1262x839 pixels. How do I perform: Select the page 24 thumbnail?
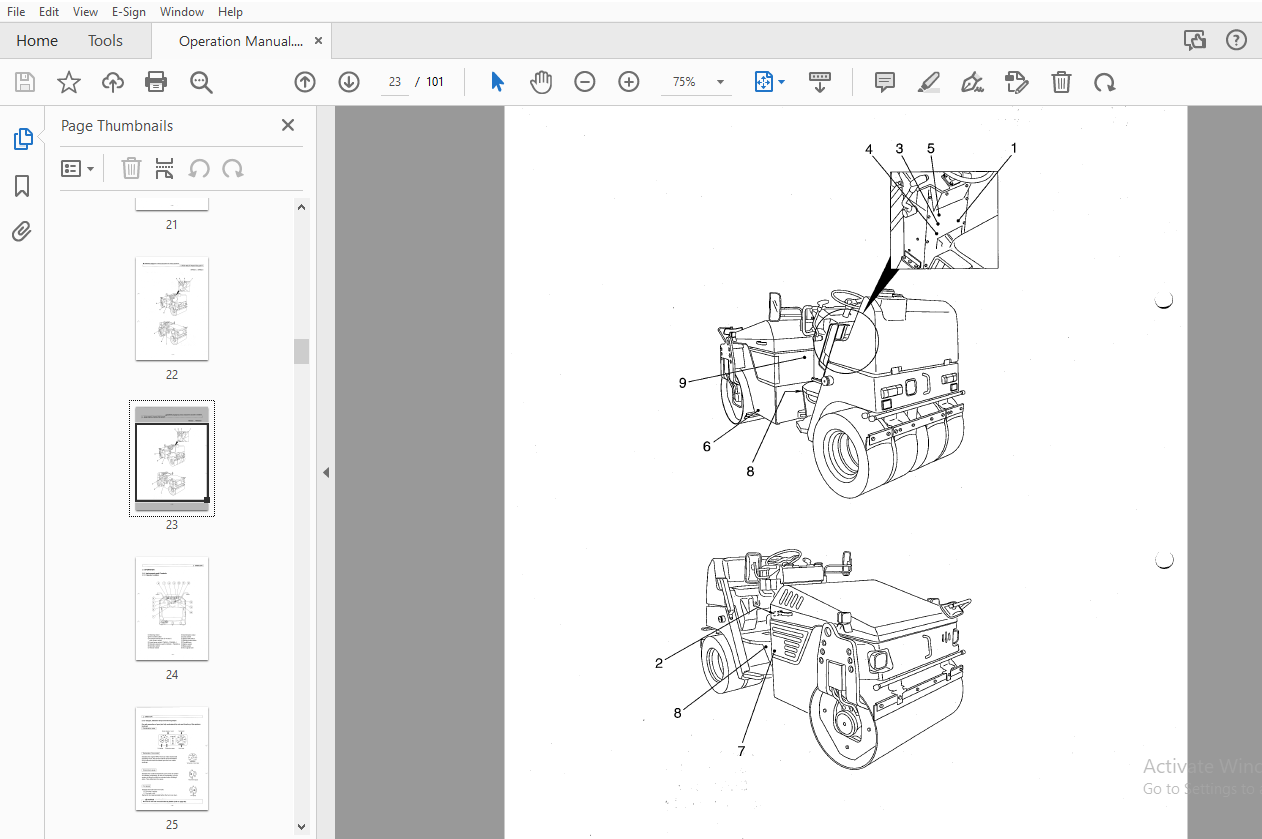[x=172, y=609]
